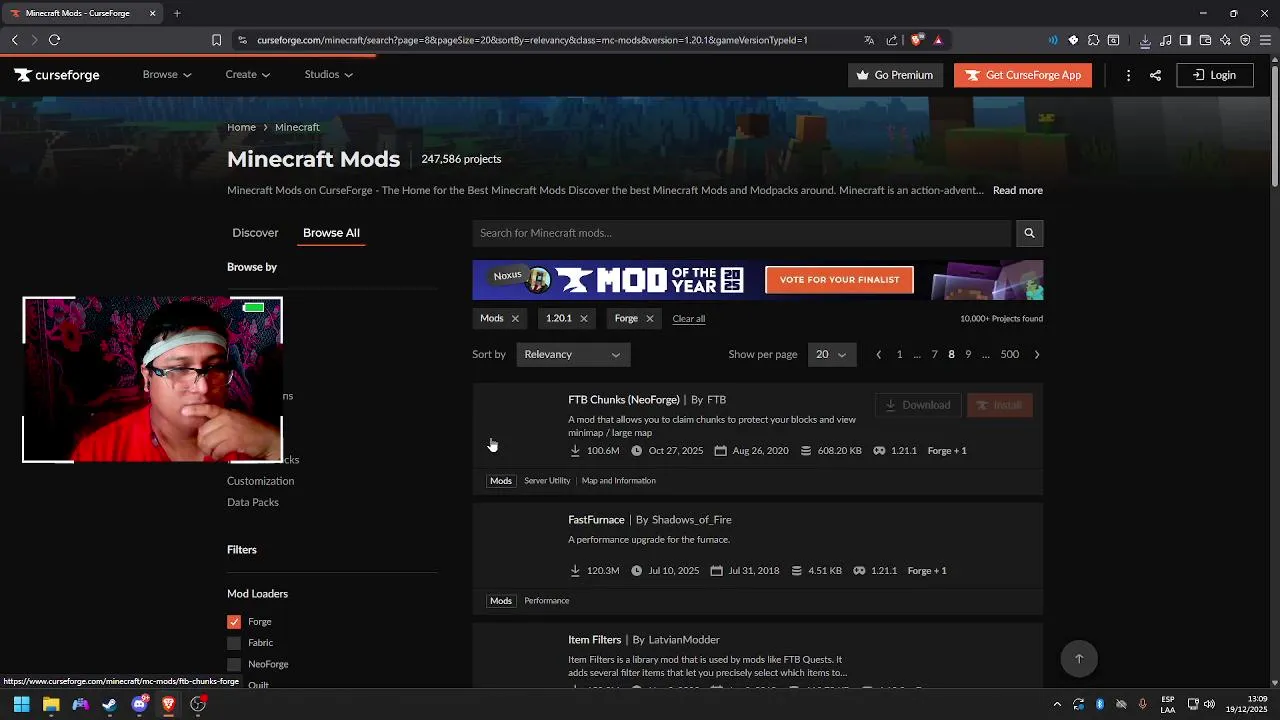Screen dimensions: 1280x720
Task: Click browser reload button
Action: click(54, 40)
